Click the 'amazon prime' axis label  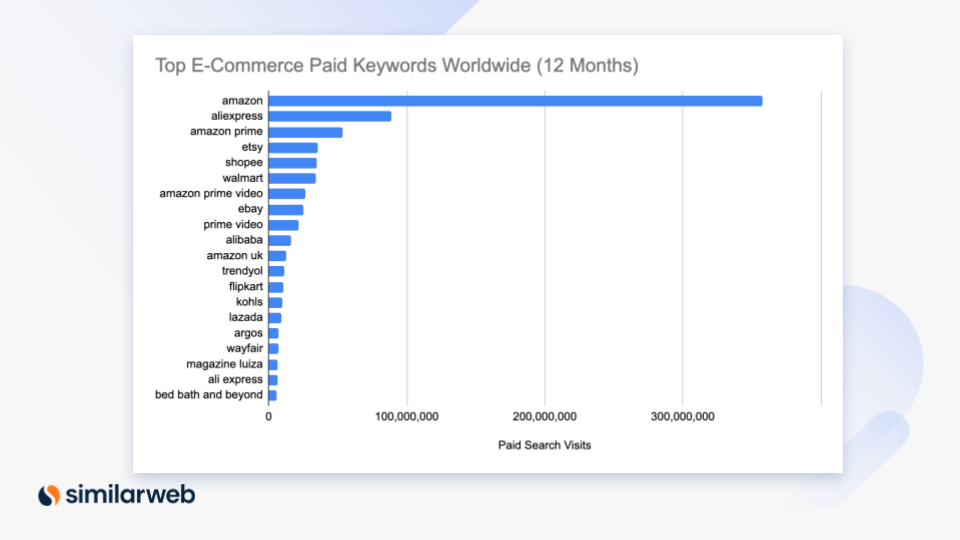(x=226, y=131)
